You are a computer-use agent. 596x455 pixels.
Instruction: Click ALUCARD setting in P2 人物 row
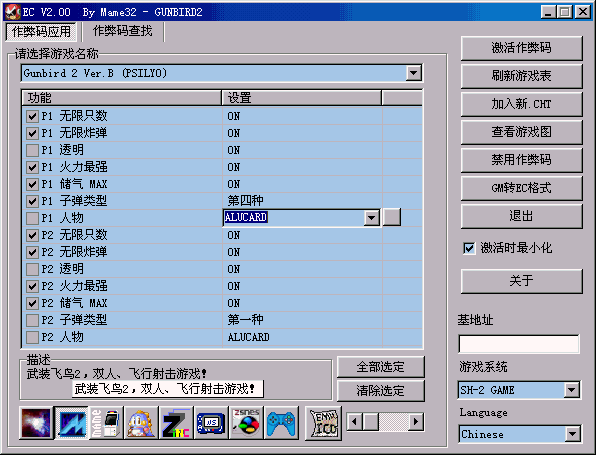coord(249,337)
